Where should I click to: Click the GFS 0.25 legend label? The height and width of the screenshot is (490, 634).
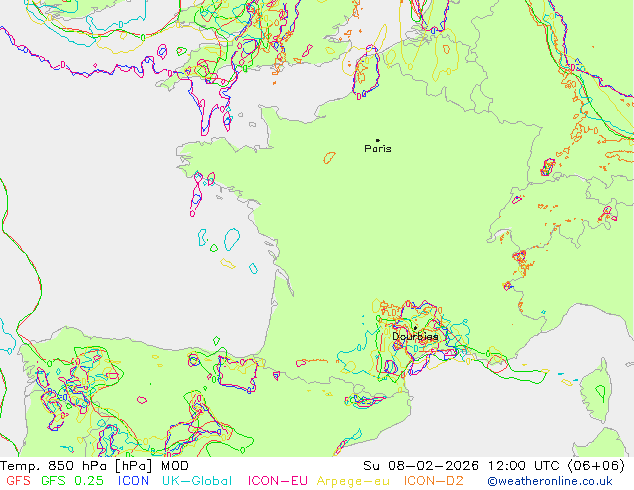point(72,481)
